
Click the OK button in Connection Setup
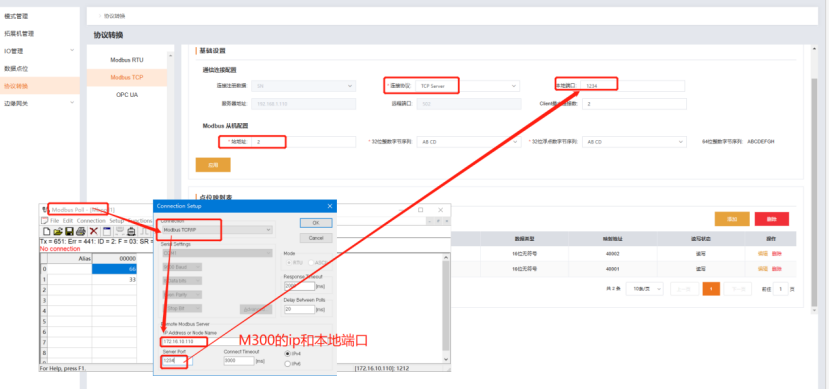tap(316, 223)
